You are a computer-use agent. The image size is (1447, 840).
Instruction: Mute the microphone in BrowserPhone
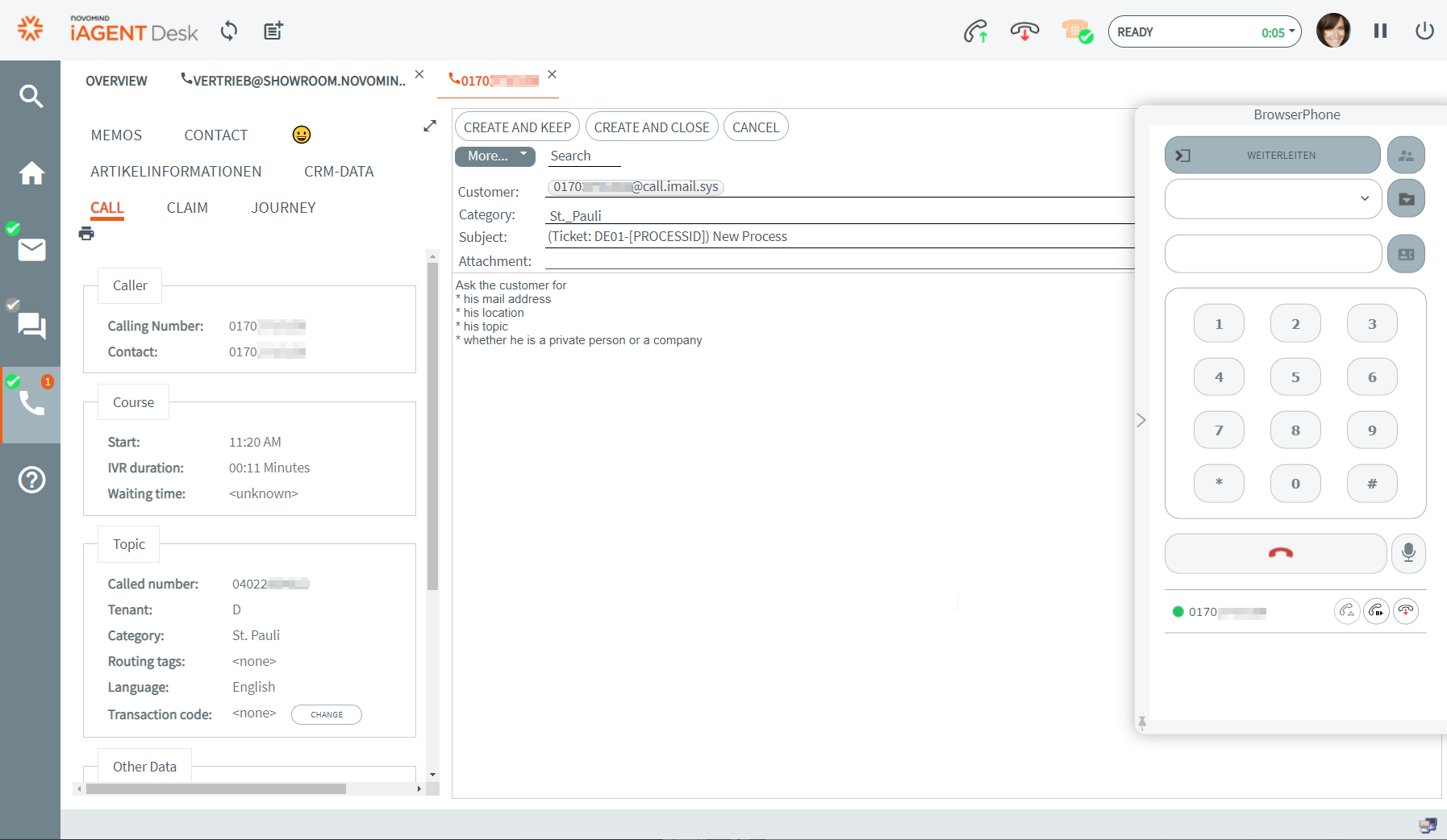pyautogui.click(x=1408, y=553)
